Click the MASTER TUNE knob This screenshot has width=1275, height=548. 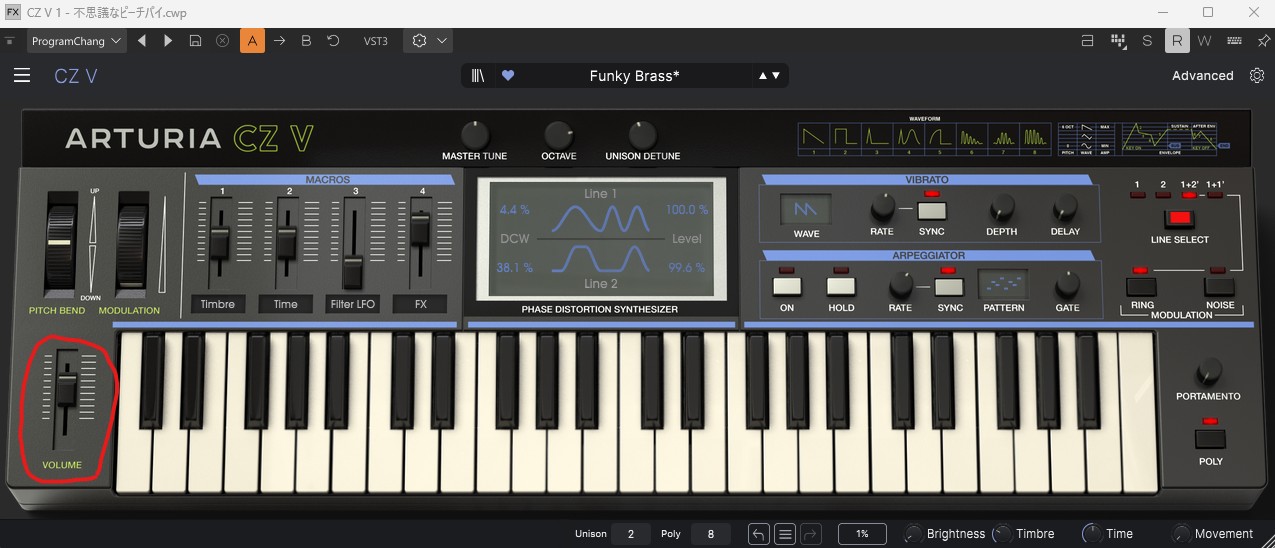coord(474,135)
